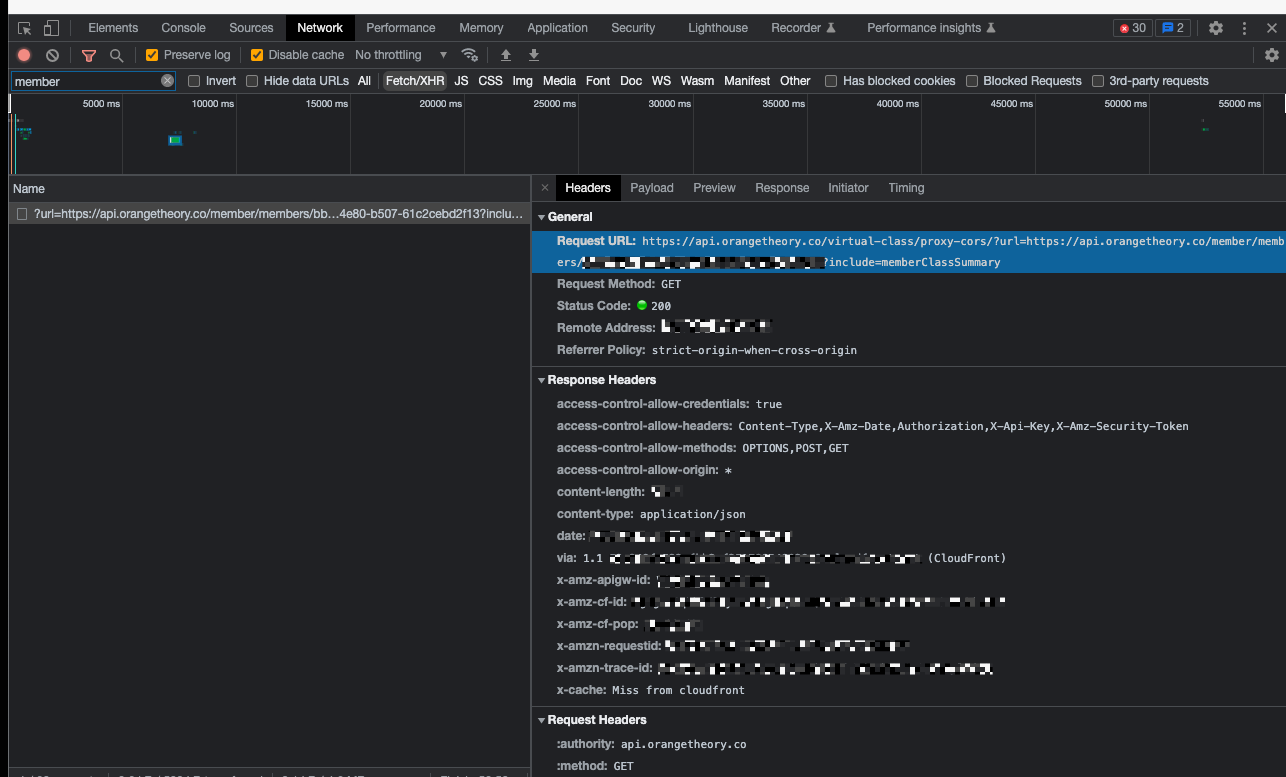This screenshot has width=1286, height=777.
Task: Close the request details pane
Action: (545, 188)
